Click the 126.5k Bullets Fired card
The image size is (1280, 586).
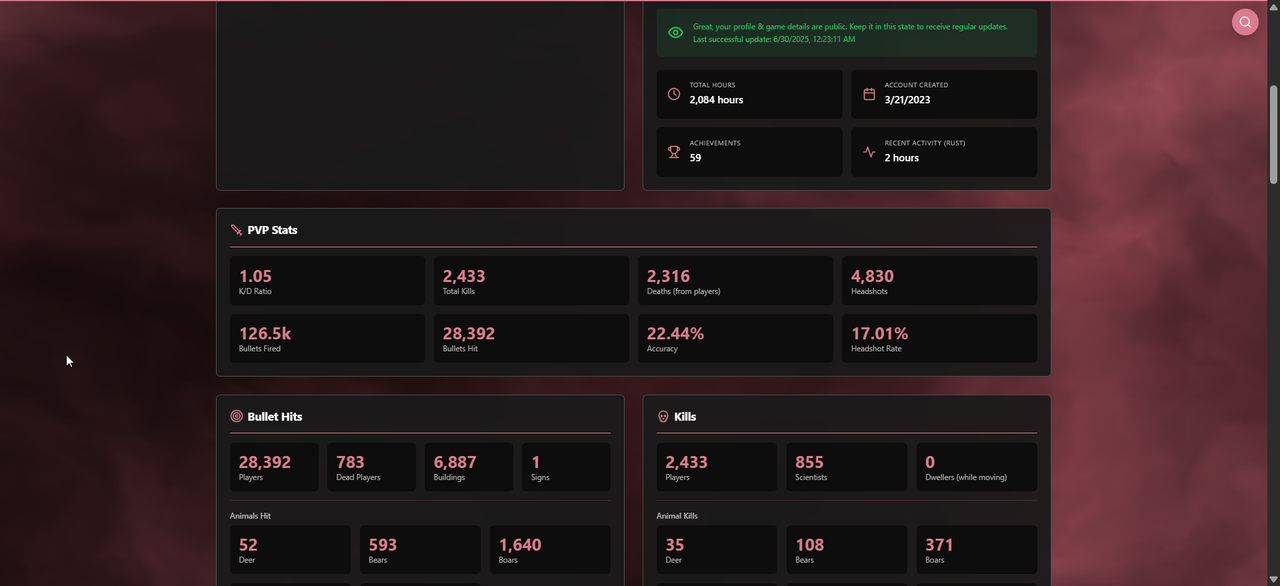327,338
